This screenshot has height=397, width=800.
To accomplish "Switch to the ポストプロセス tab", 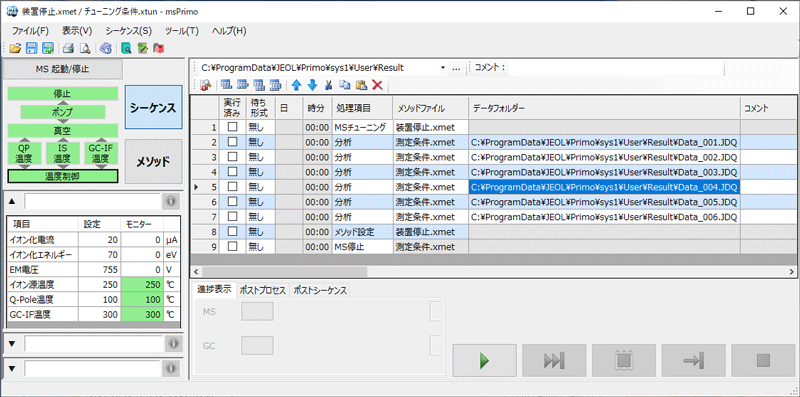I will coord(263,290).
